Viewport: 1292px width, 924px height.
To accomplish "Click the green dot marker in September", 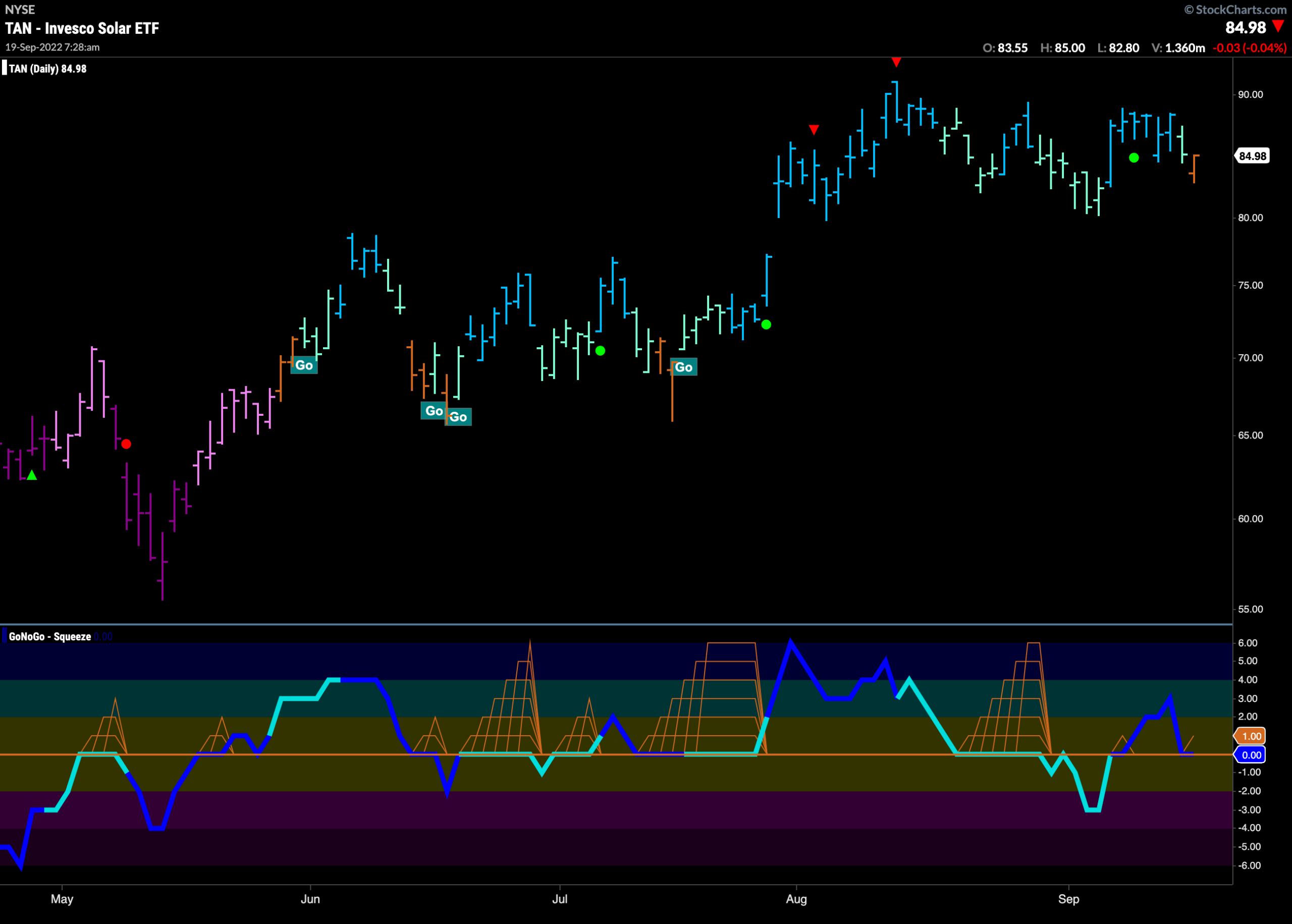I will 1134,158.
